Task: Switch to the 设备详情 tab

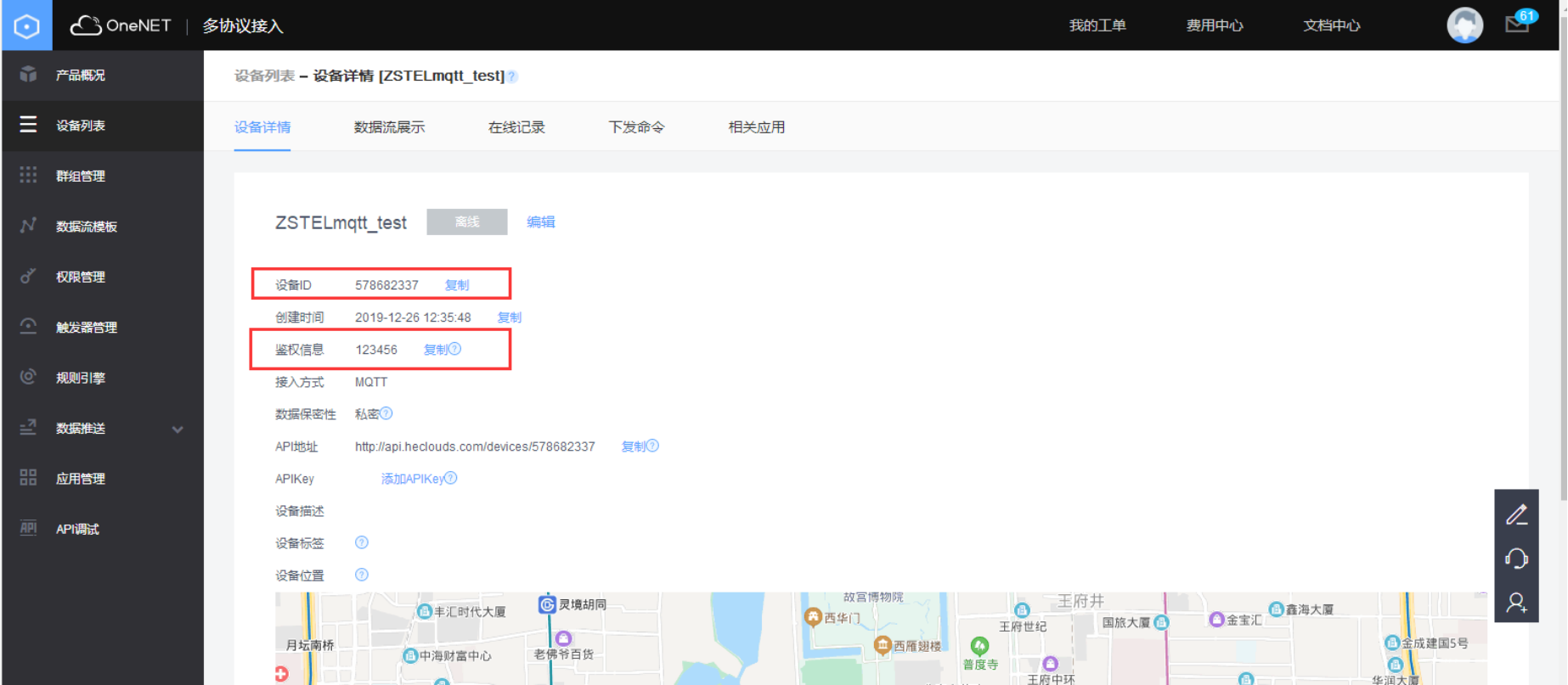Action: [x=262, y=127]
